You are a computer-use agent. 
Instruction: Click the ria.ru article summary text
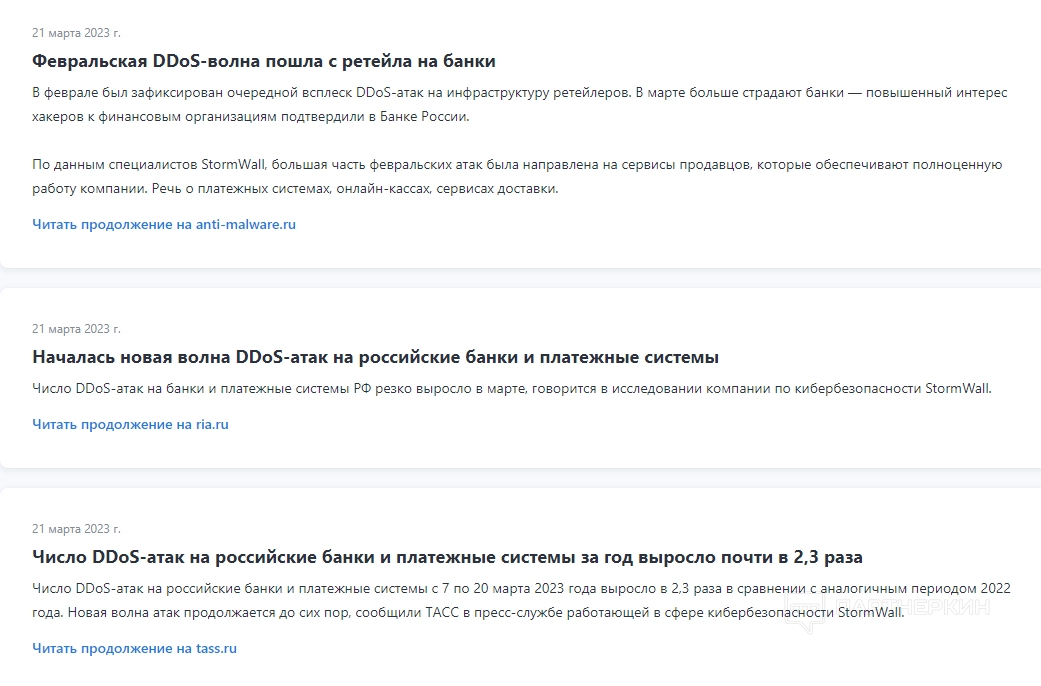pyautogui.click(x=511, y=389)
